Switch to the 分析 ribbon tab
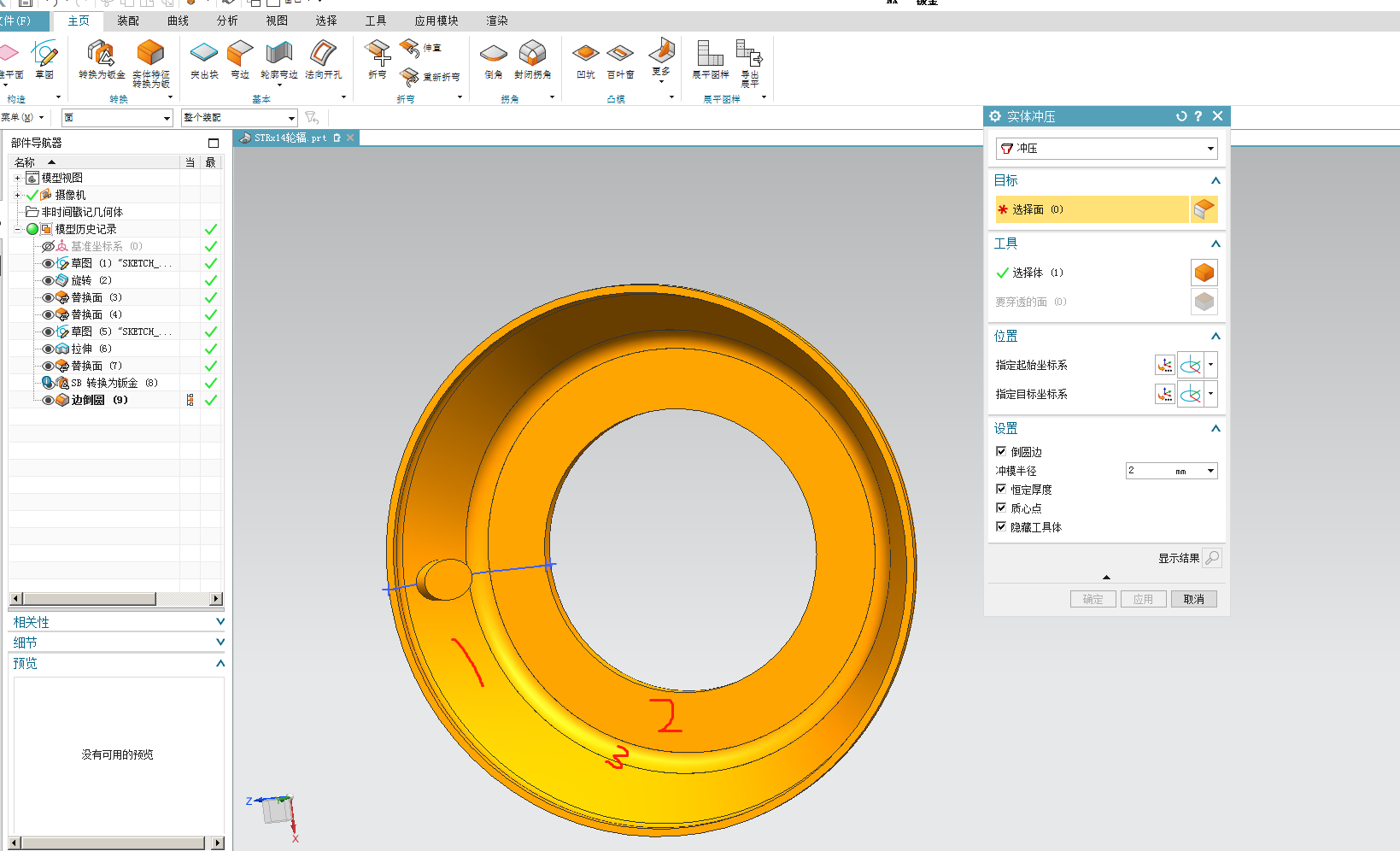 click(227, 21)
